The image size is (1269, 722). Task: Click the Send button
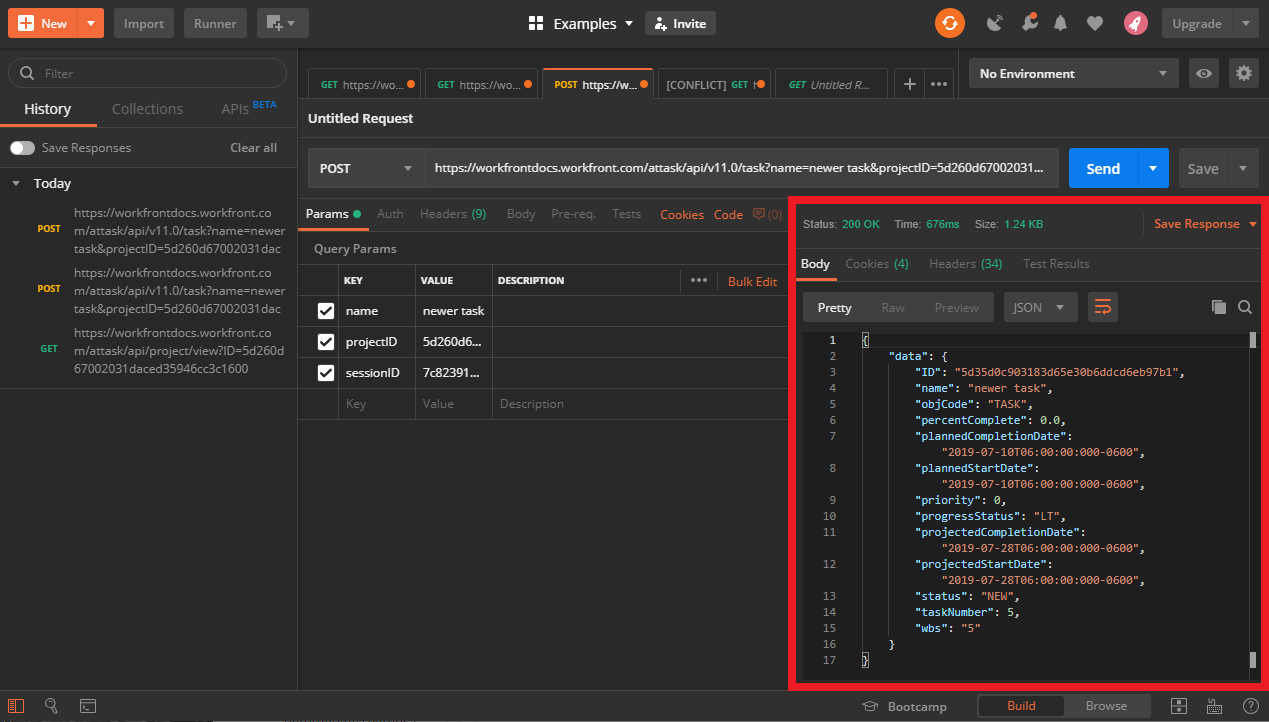[x=1103, y=168]
